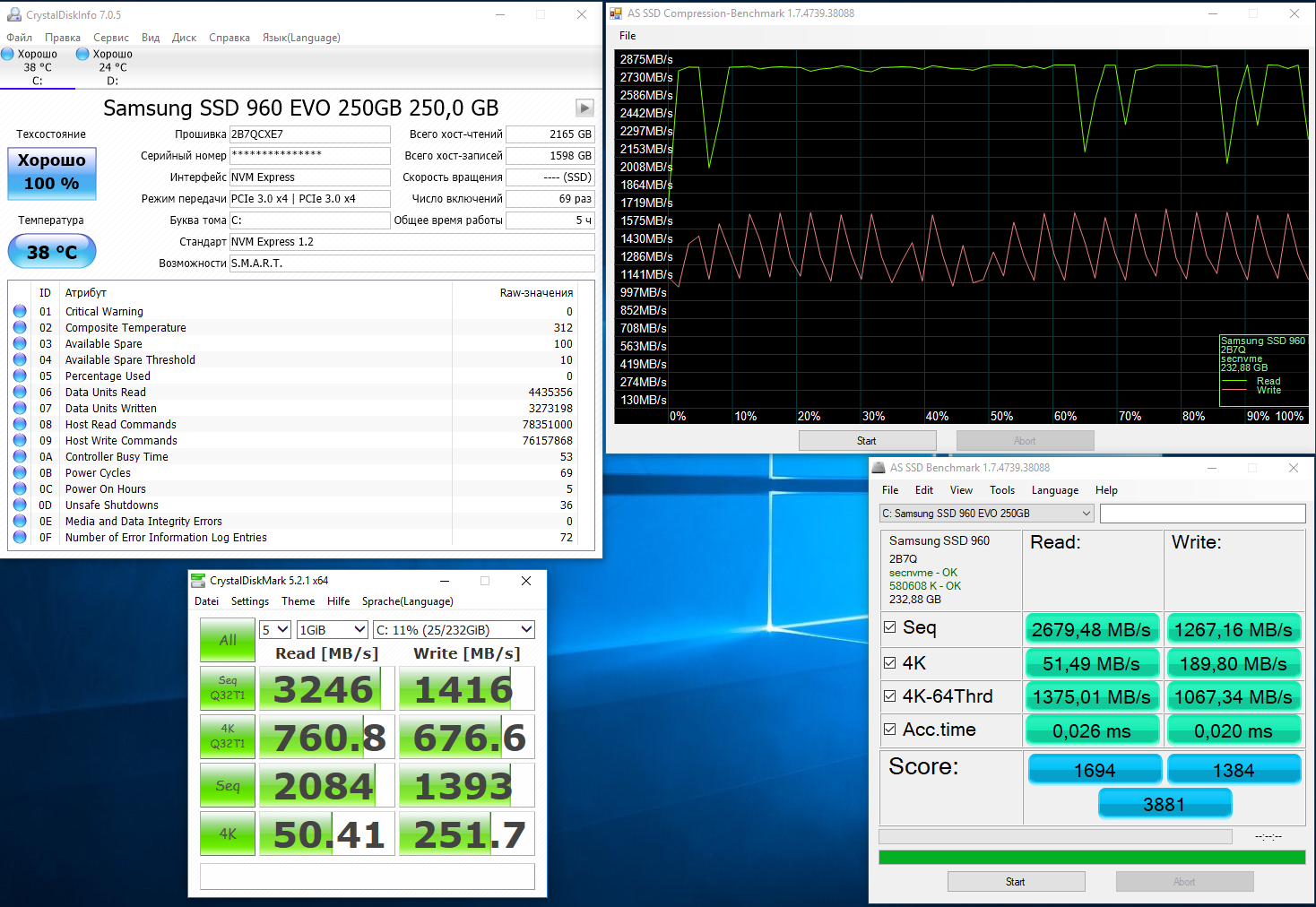Viewport: 1316px width, 907px height.
Task: Toggle the 4K-64Thrd test checkbox
Action: pyautogui.click(x=890, y=695)
